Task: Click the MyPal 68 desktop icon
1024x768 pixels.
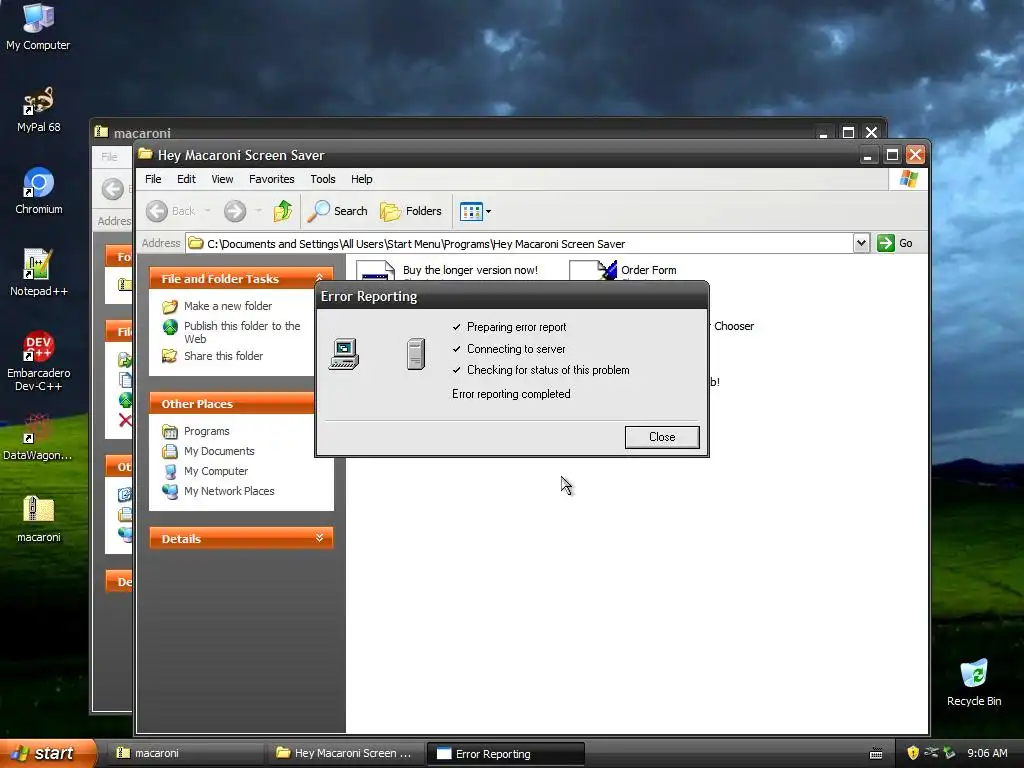Action: (38, 109)
